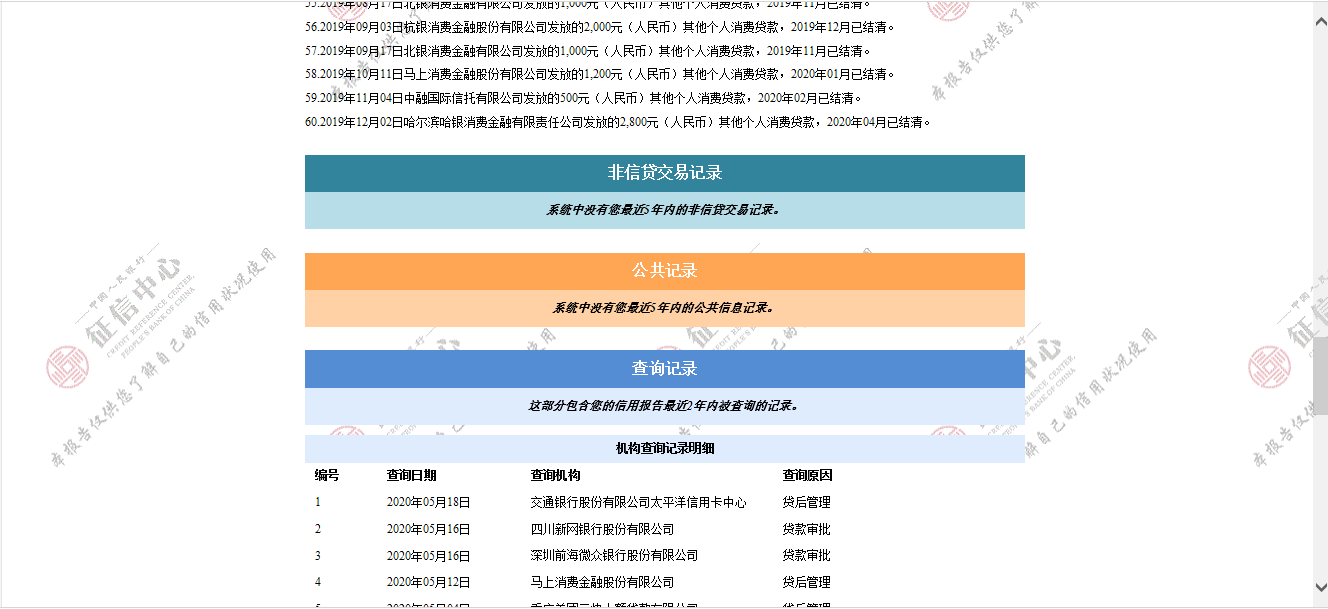Select loan record 57 from 北银消费金融
The width and height of the screenshot is (1328, 609).
589,51
